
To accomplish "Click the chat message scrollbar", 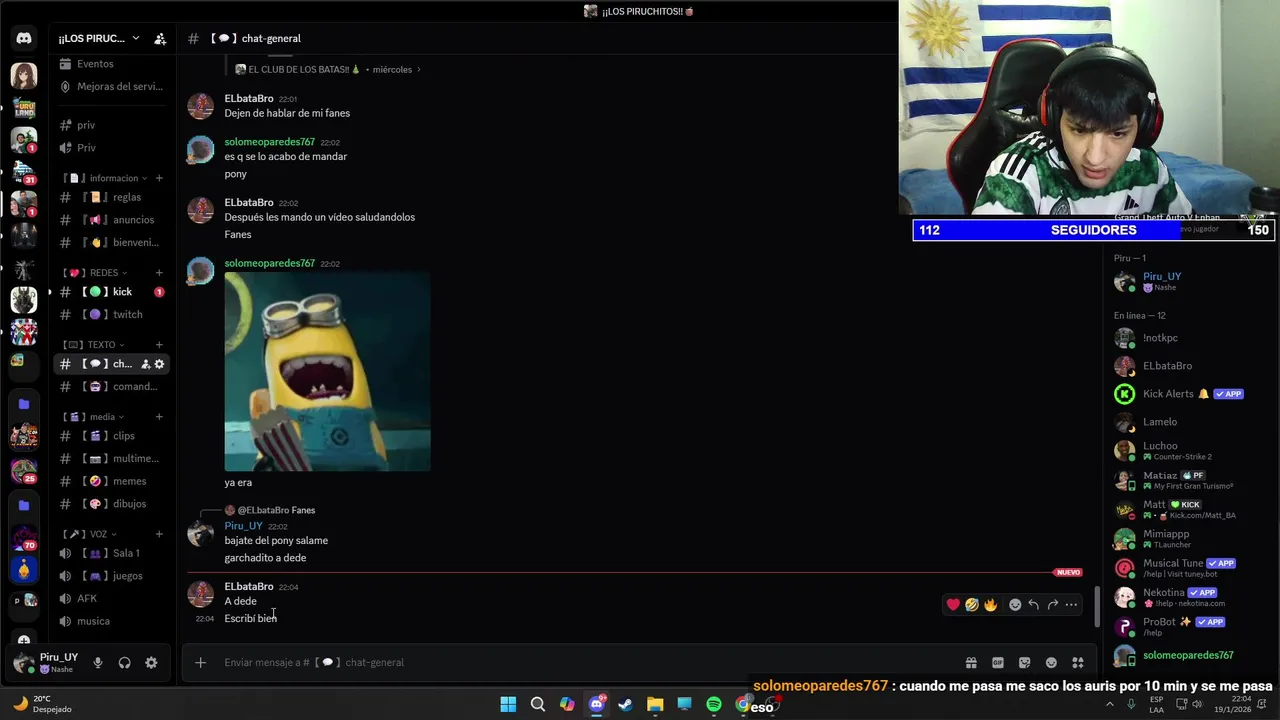I will tap(1098, 608).
